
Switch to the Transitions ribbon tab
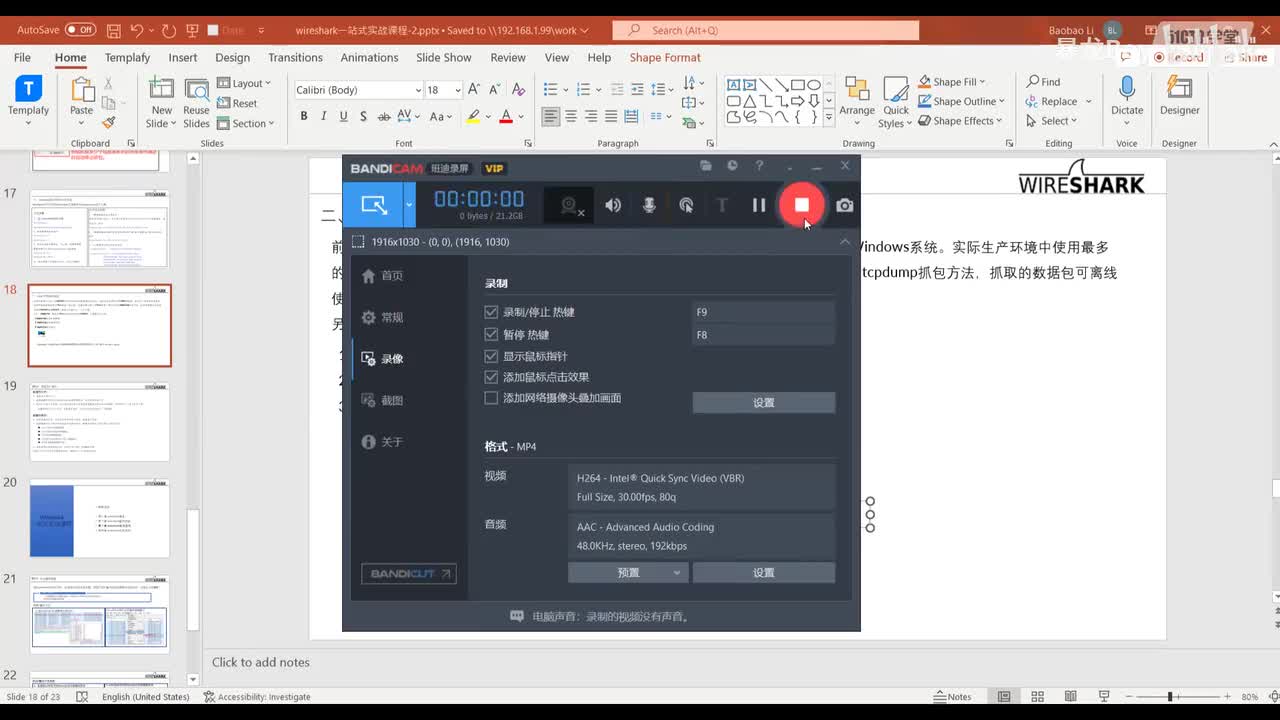pos(295,57)
